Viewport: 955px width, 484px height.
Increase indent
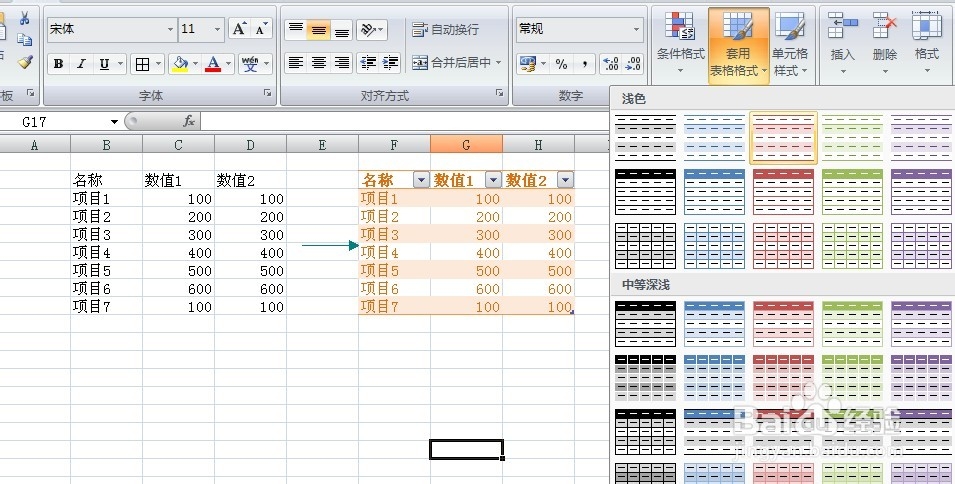click(x=390, y=62)
